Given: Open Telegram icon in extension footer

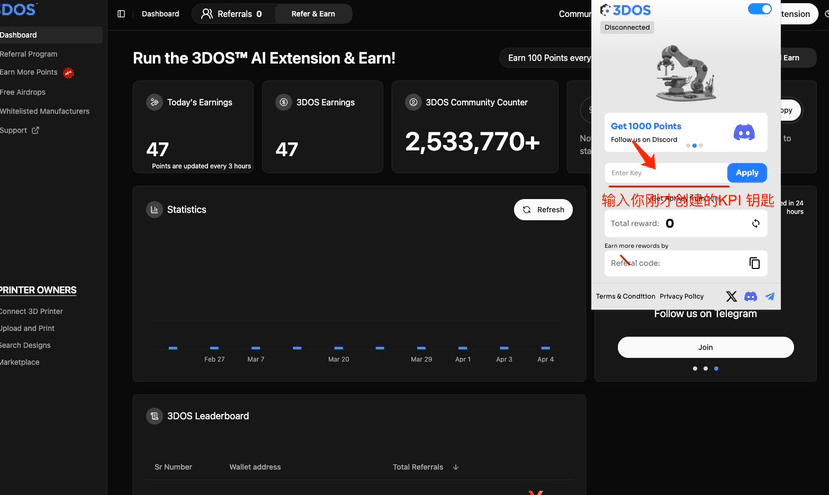Looking at the screenshot, I should point(770,296).
